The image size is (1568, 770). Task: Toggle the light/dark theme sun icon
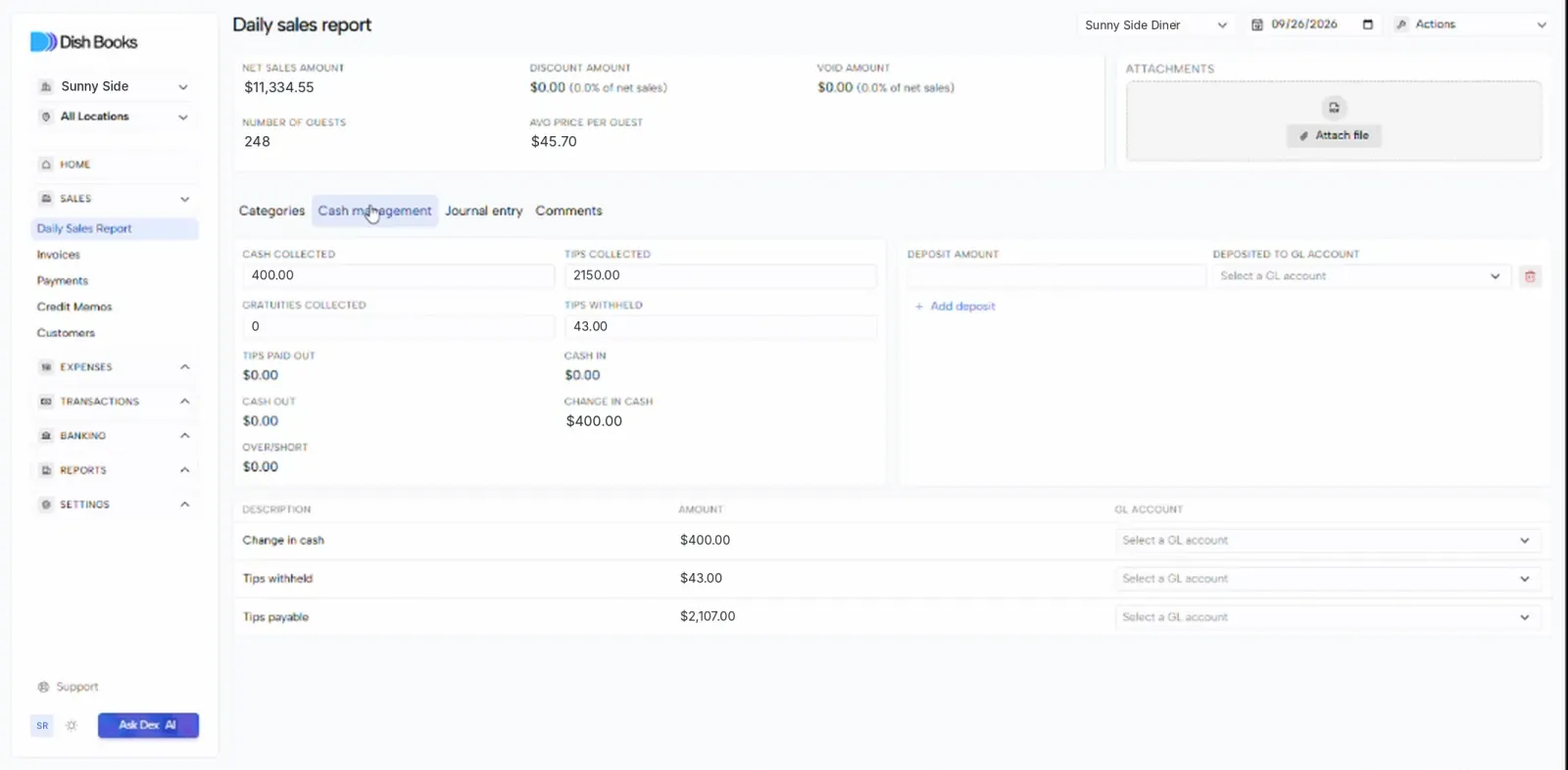(72, 726)
